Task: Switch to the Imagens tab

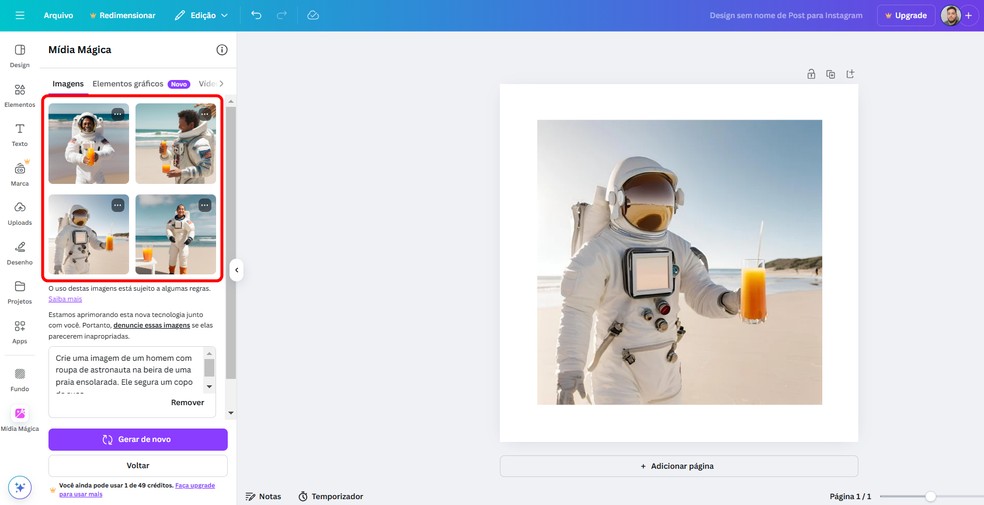Action: tap(68, 83)
